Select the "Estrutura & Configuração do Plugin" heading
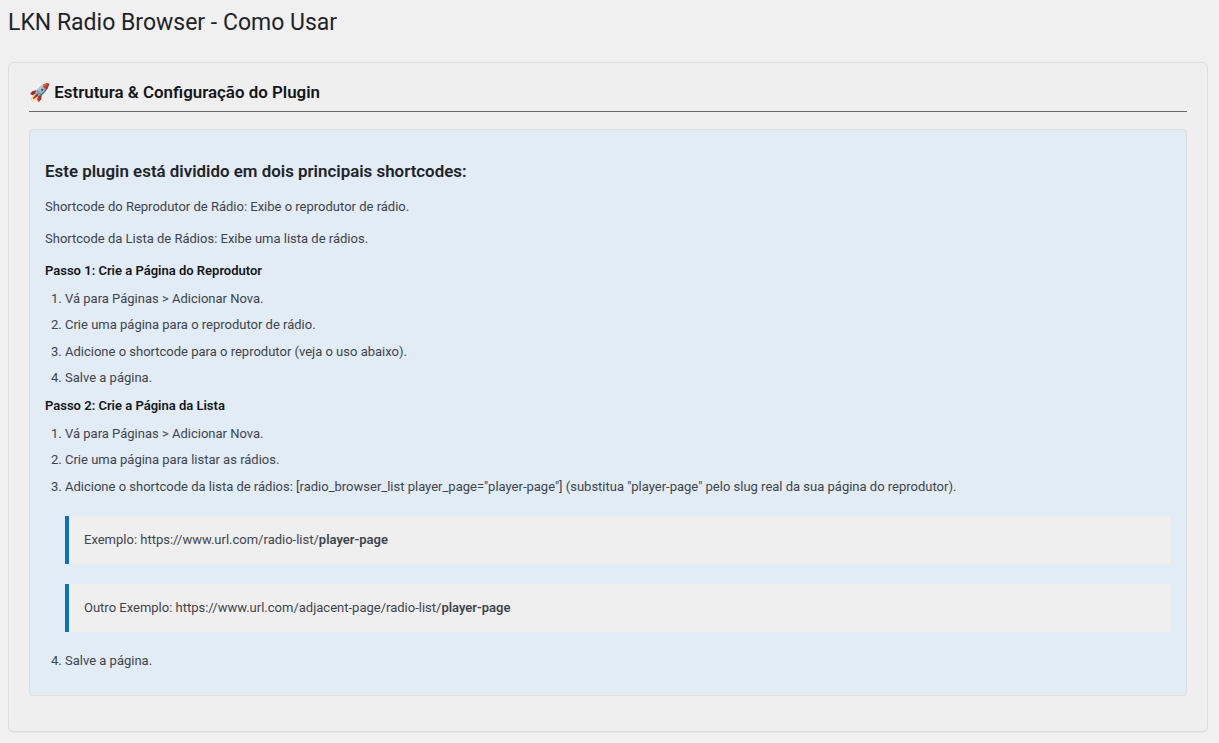 point(187,93)
